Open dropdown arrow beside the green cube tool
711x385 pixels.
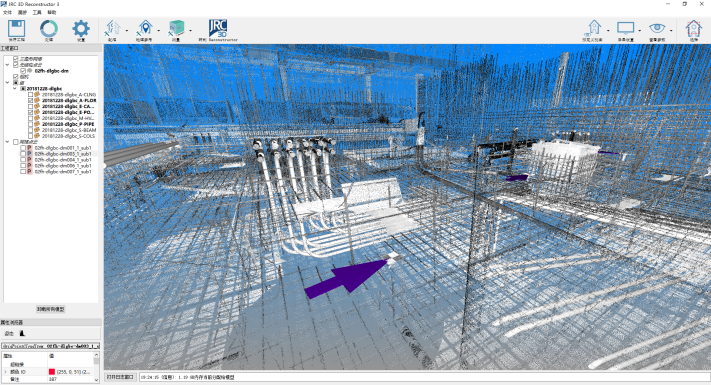pos(190,31)
